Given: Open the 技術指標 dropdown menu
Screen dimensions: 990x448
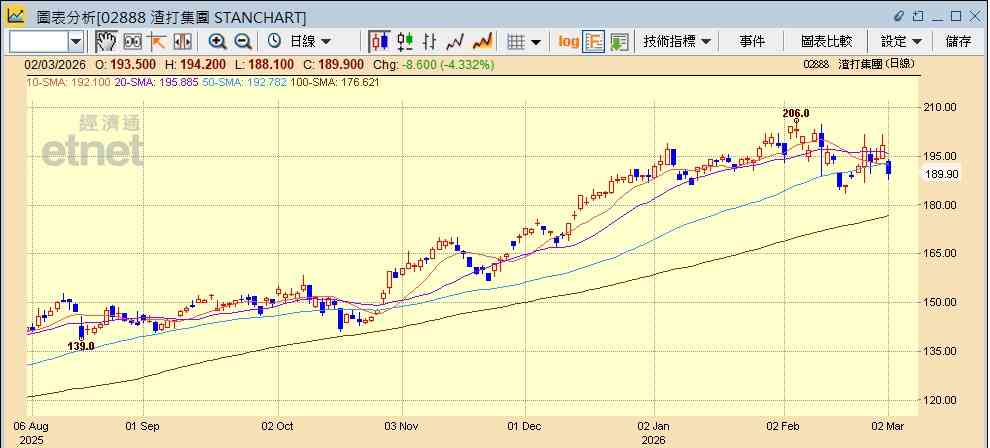Looking at the screenshot, I should (677, 42).
